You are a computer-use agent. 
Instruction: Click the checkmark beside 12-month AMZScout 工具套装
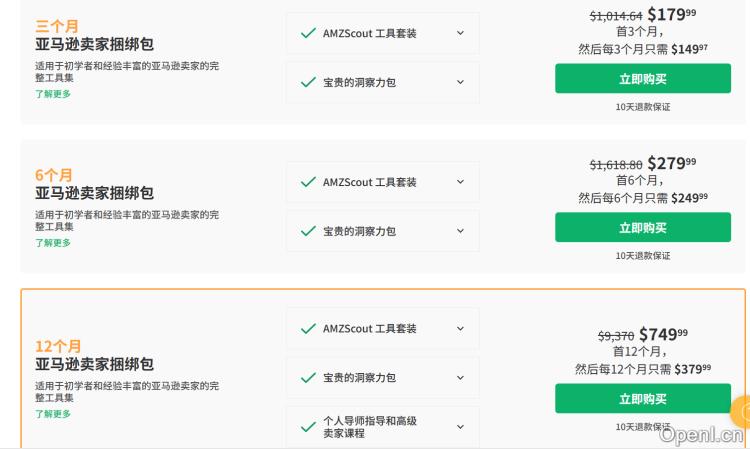(x=308, y=328)
